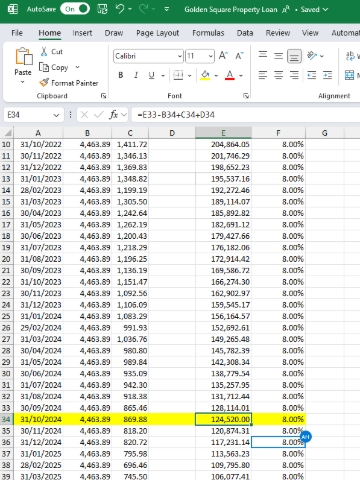Toggle Bold formatting
The width and height of the screenshot is (360, 480).
121,75
